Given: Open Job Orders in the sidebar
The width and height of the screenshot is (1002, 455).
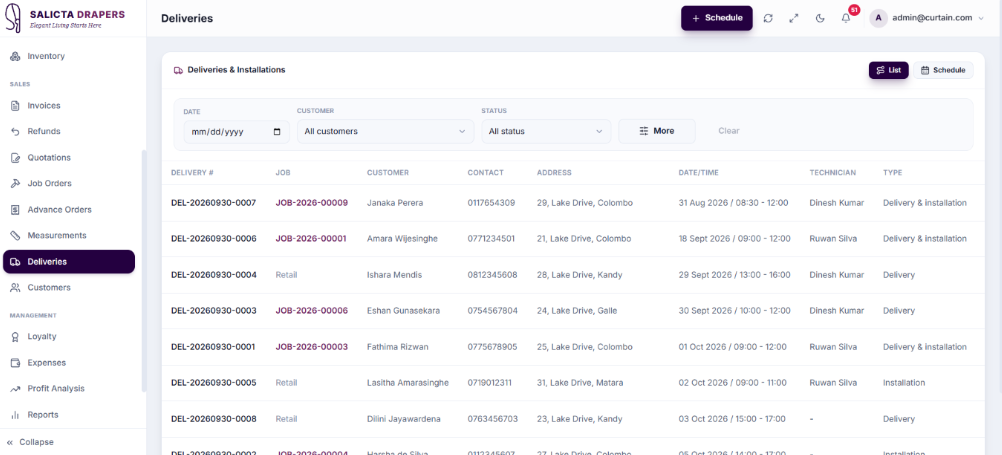Looking at the screenshot, I should point(69,183).
